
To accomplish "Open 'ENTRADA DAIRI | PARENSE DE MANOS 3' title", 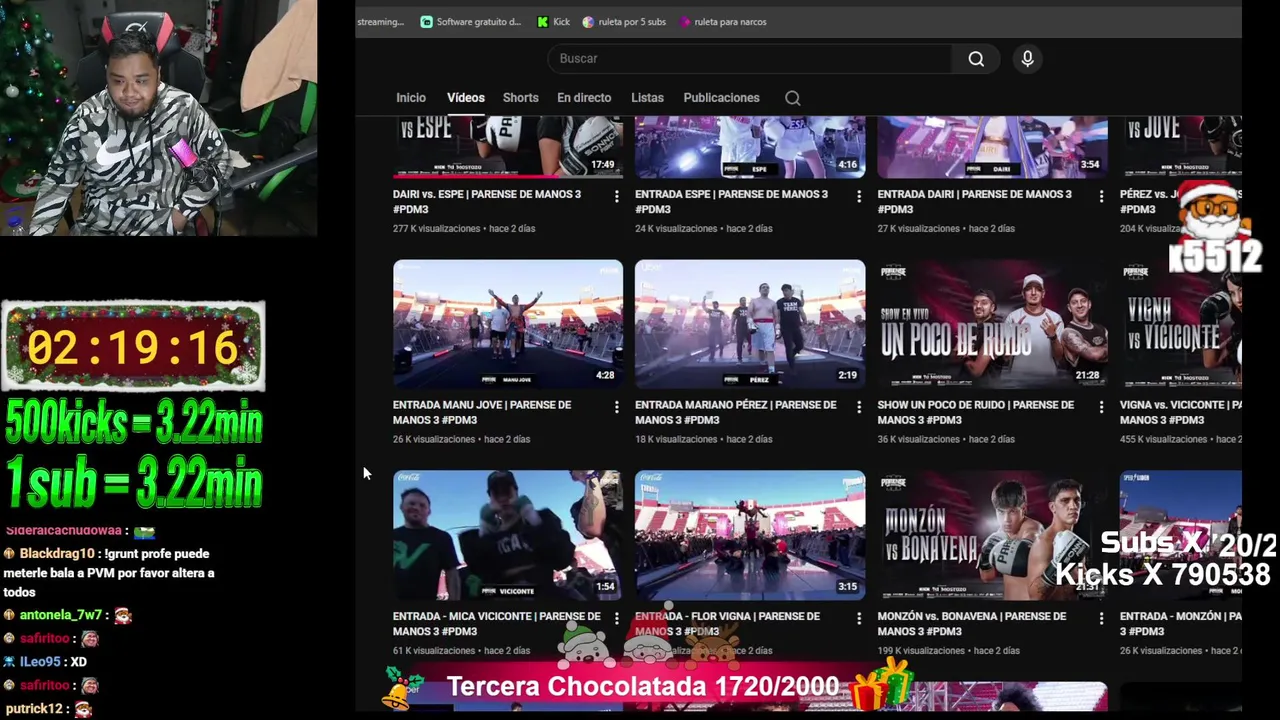I will (x=974, y=202).
